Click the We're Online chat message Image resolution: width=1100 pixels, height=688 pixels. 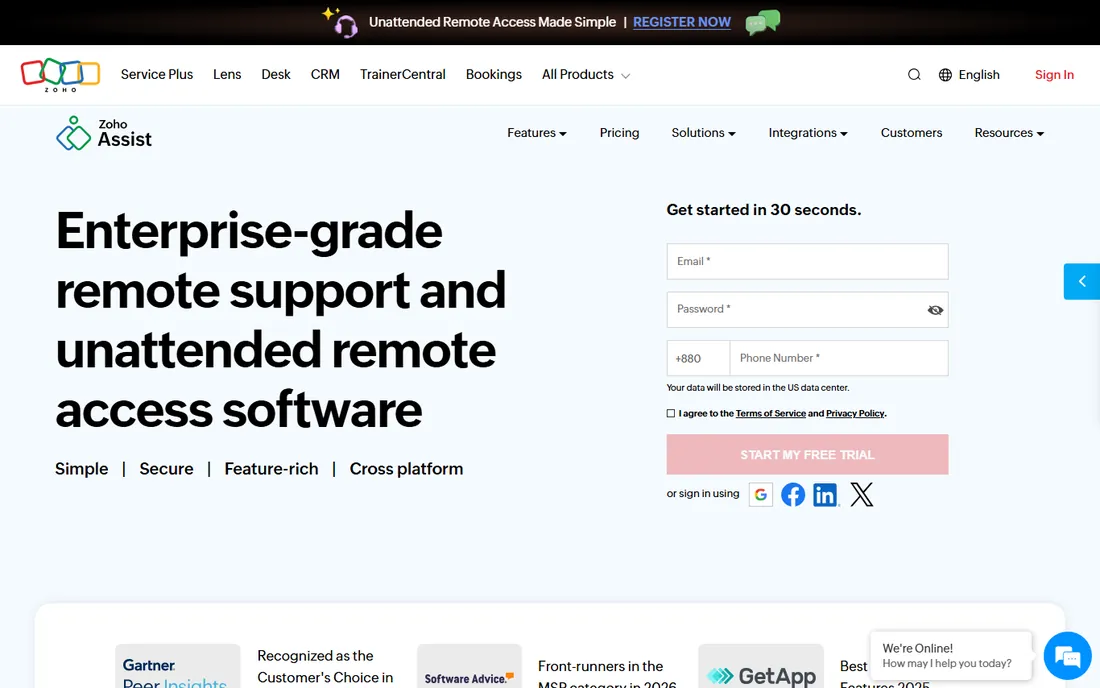[951, 656]
